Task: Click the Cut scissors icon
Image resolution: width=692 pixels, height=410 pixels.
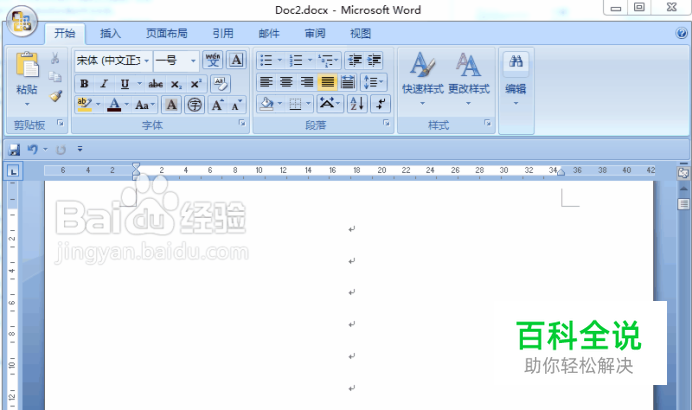Action: [x=55, y=58]
